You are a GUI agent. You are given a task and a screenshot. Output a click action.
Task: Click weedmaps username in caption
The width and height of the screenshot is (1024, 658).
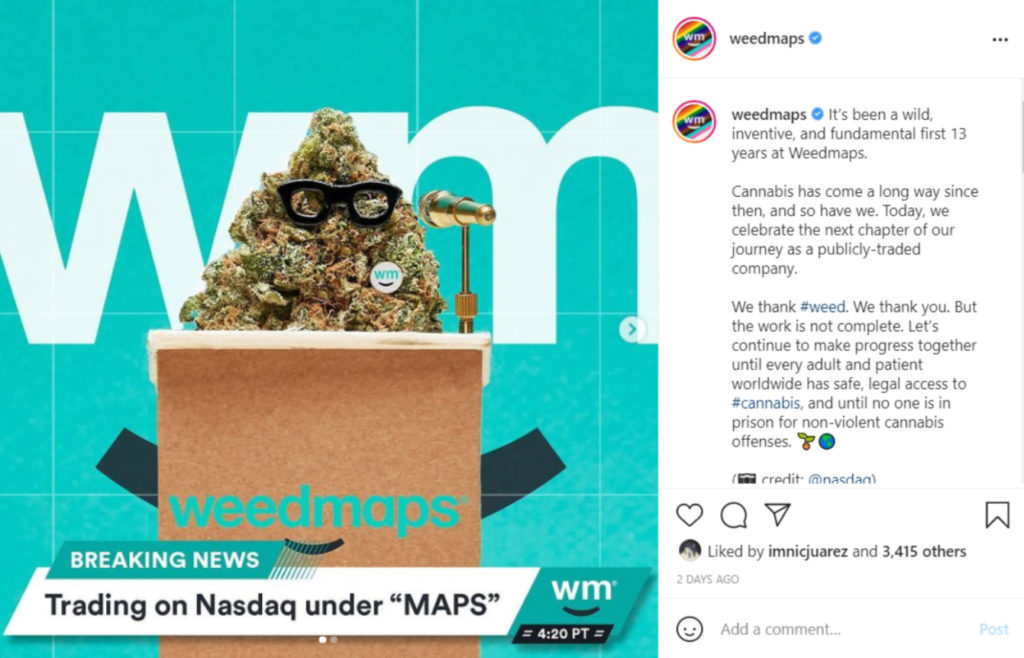(x=769, y=114)
